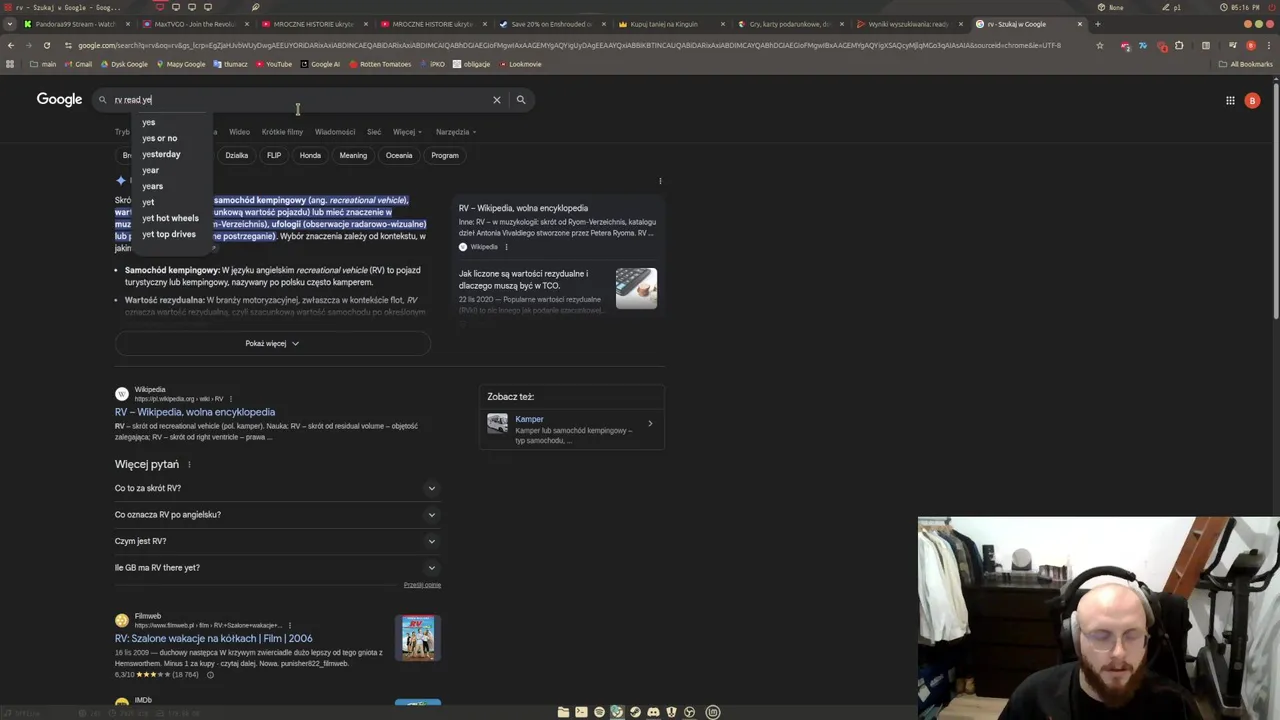Open Mapy Google bookmark
The image size is (1280, 720).
(x=180, y=64)
